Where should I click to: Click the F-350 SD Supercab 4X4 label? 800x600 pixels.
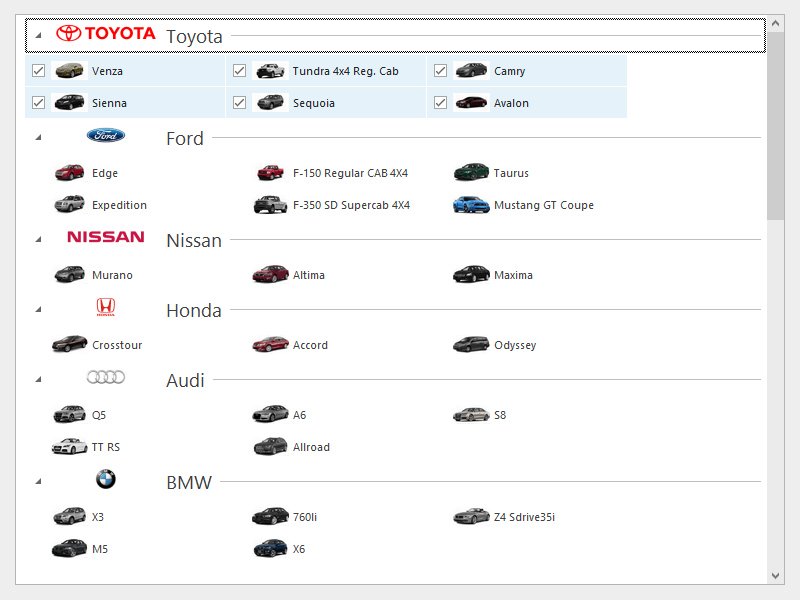point(351,205)
